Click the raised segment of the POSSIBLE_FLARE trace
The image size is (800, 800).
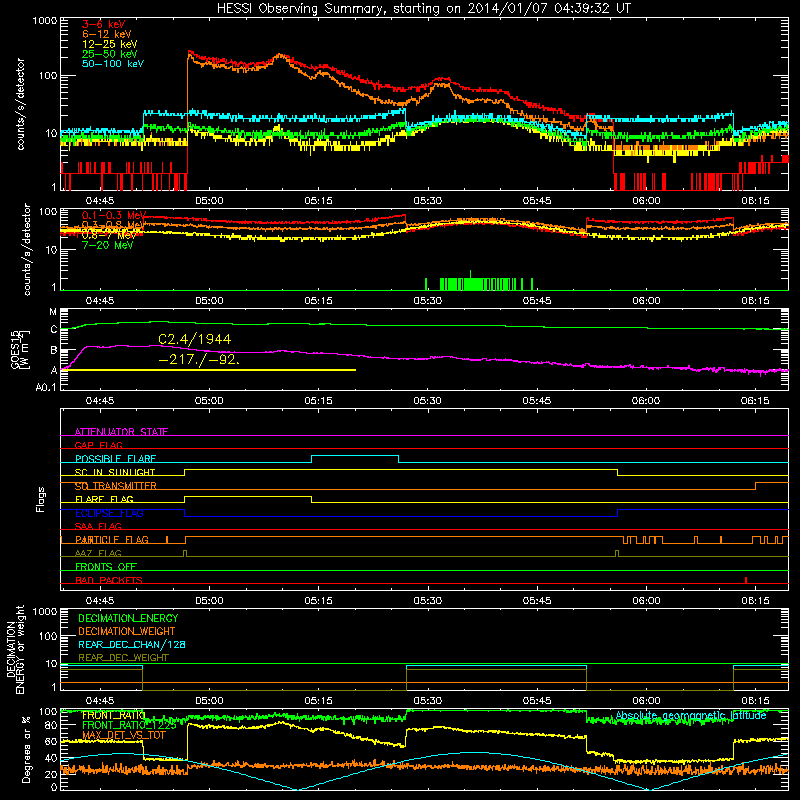pyautogui.click(x=355, y=456)
